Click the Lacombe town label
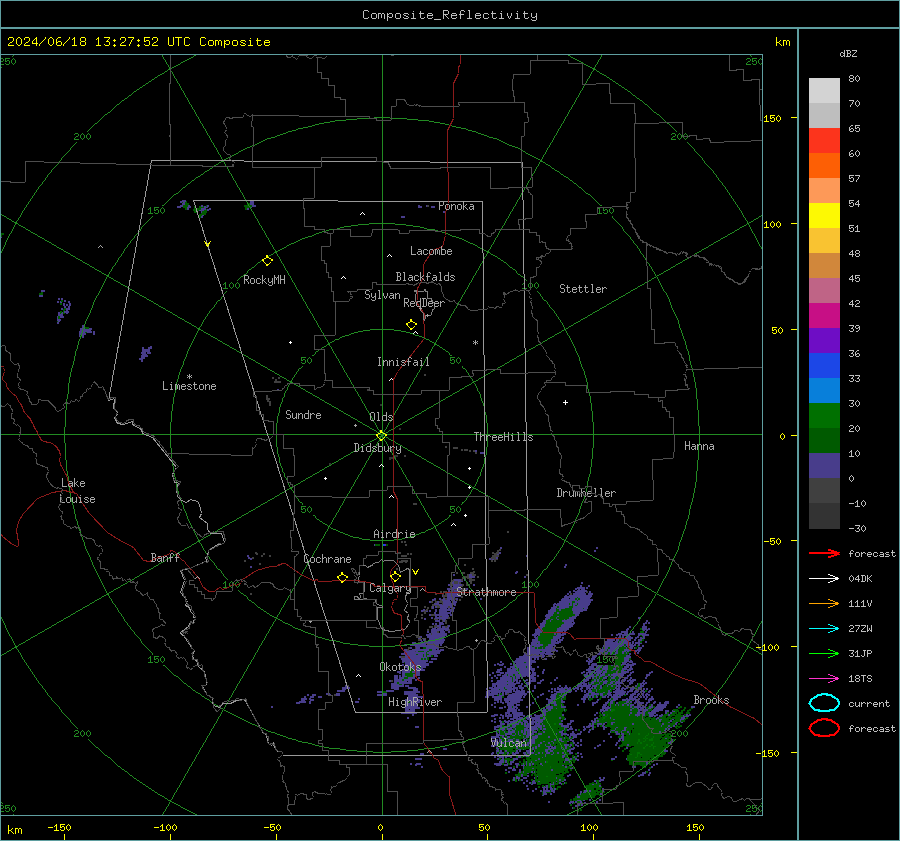Screen dimensions: 900x841 (x=431, y=251)
